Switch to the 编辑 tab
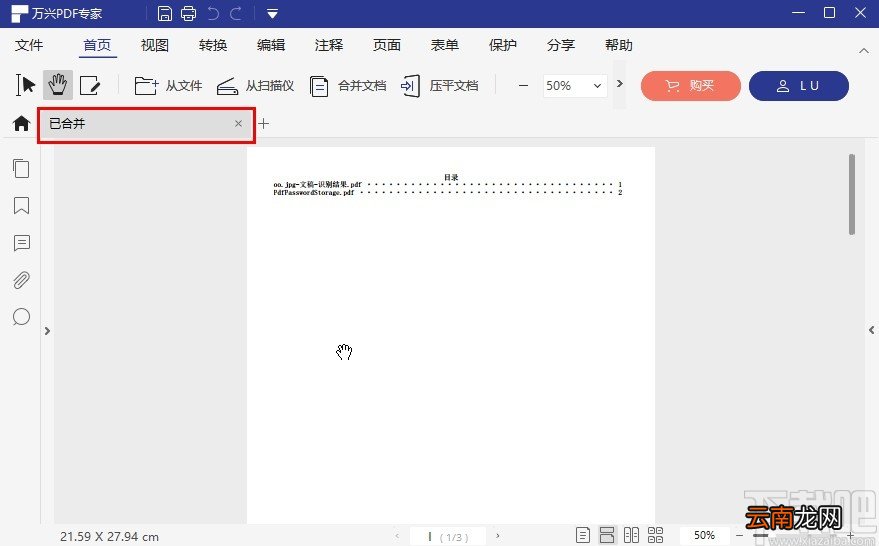 [271, 45]
